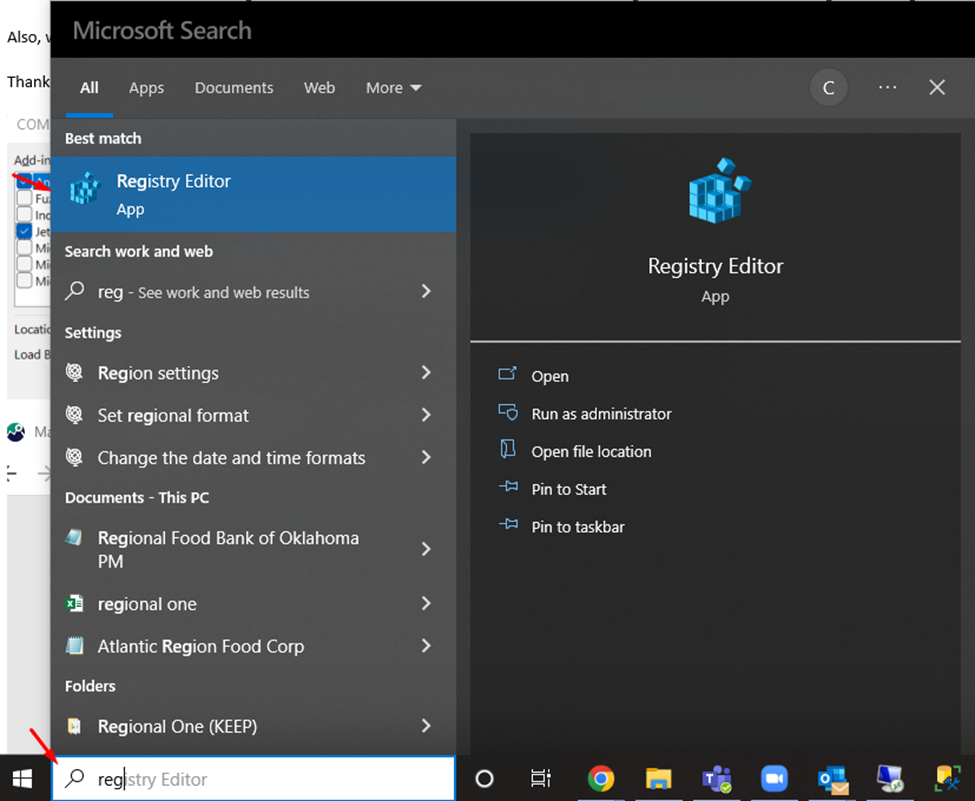Expand the More filter dropdown

pos(394,88)
